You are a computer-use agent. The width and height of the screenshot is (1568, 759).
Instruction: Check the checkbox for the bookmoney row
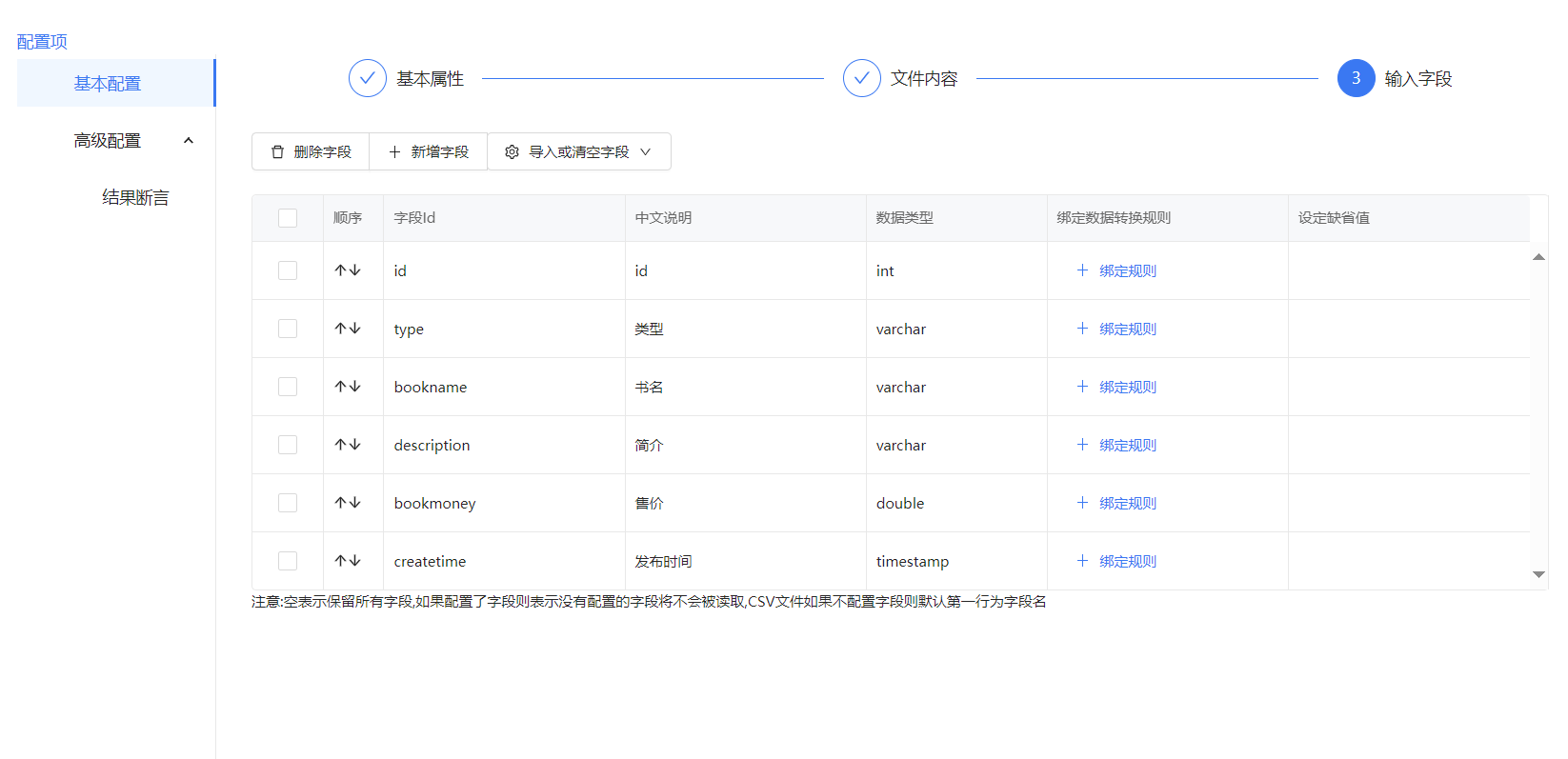click(x=288, y=503)
